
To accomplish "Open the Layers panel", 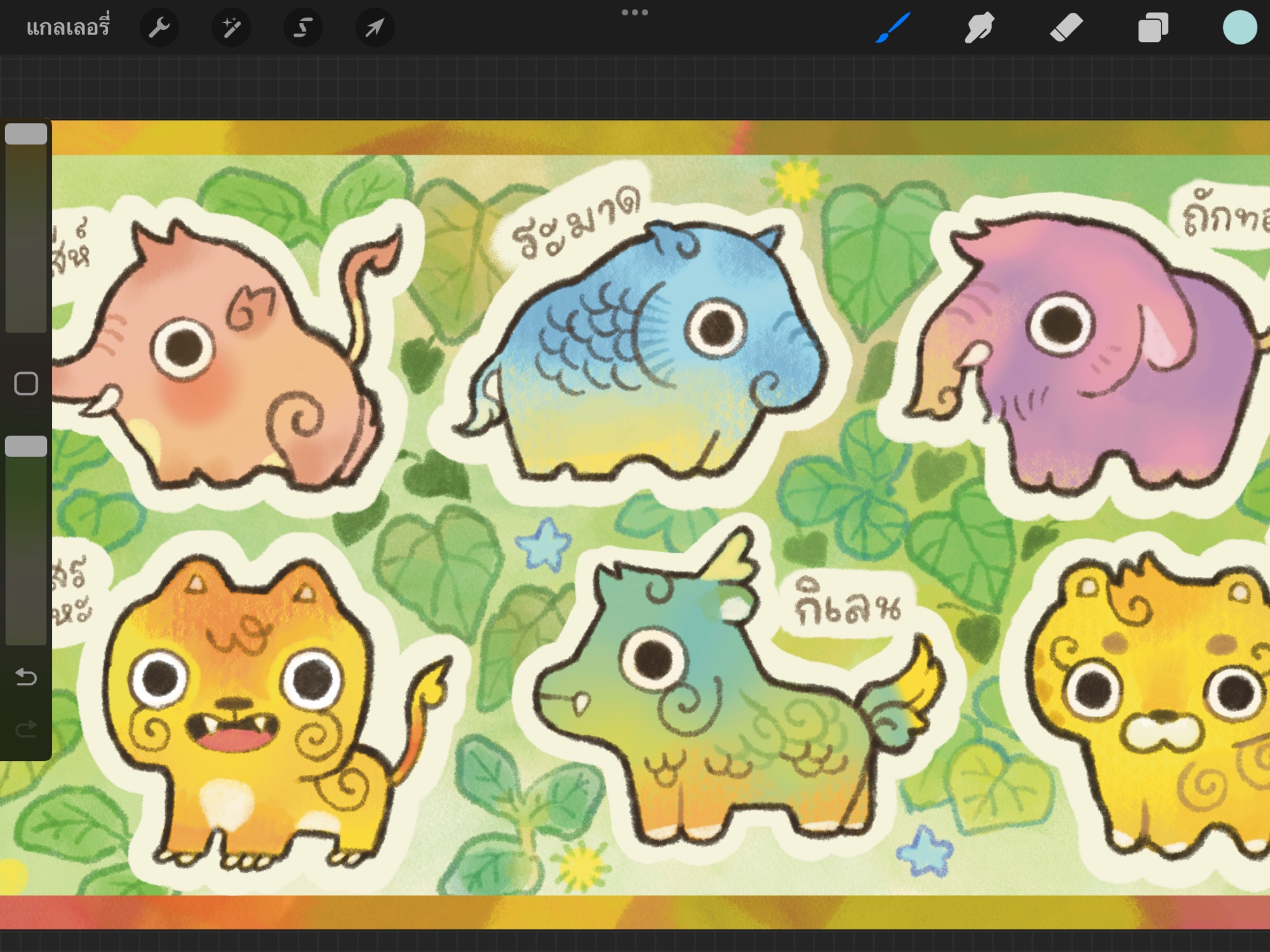I will [x=1153, y=28].
